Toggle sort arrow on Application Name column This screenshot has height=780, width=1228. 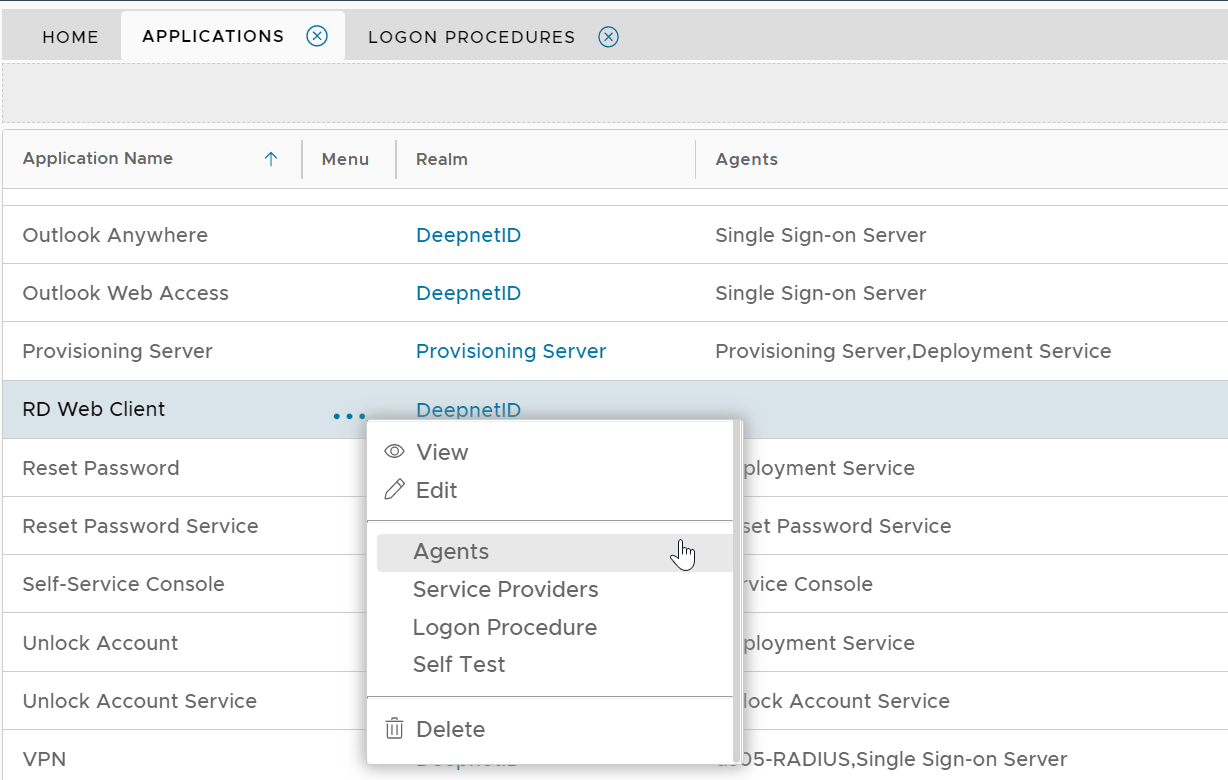click(270, 159)
